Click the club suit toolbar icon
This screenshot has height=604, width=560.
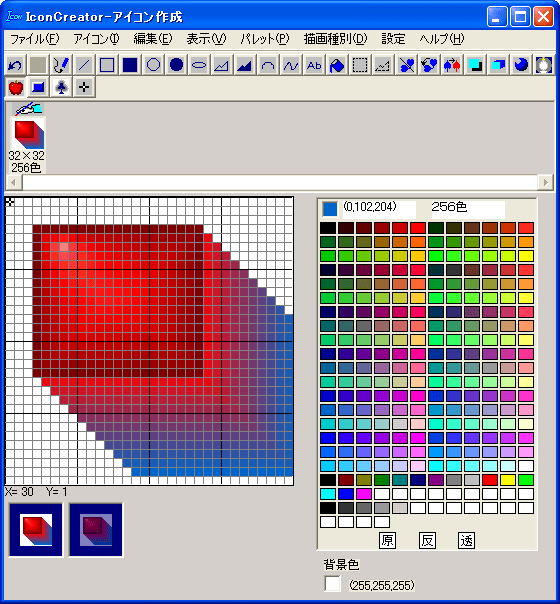click(61, 87)
